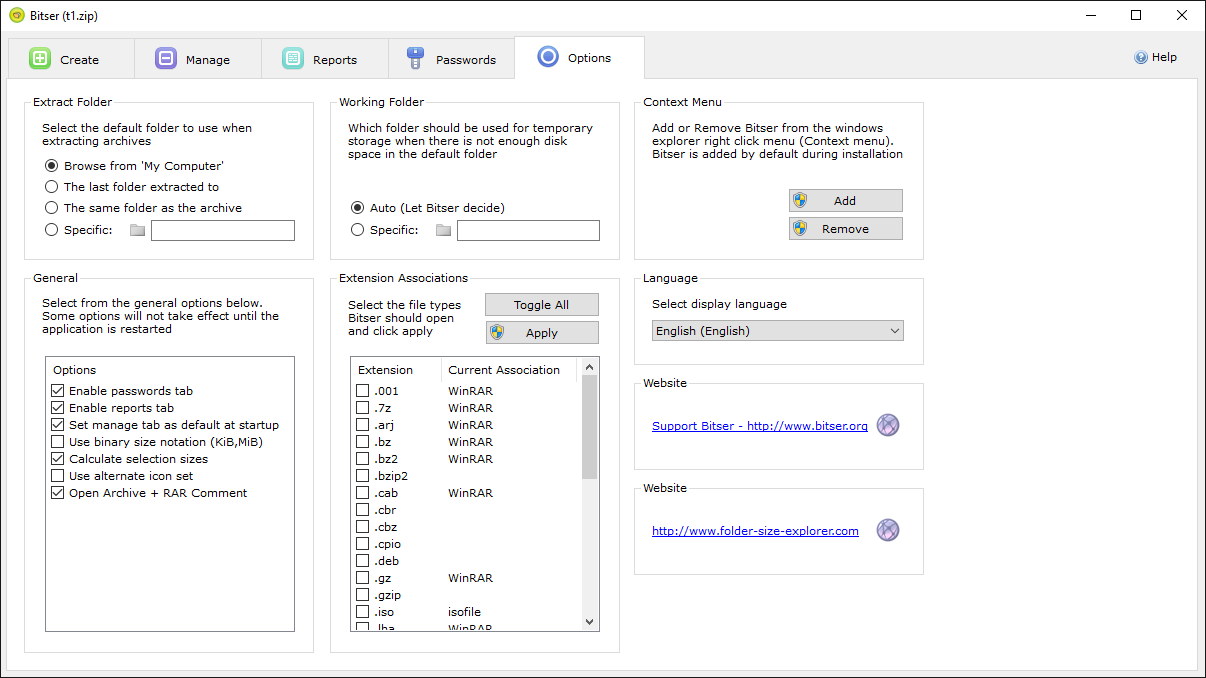
Task: Open the folder browser for Extract Folder specific path
Action: pos(136,230)
